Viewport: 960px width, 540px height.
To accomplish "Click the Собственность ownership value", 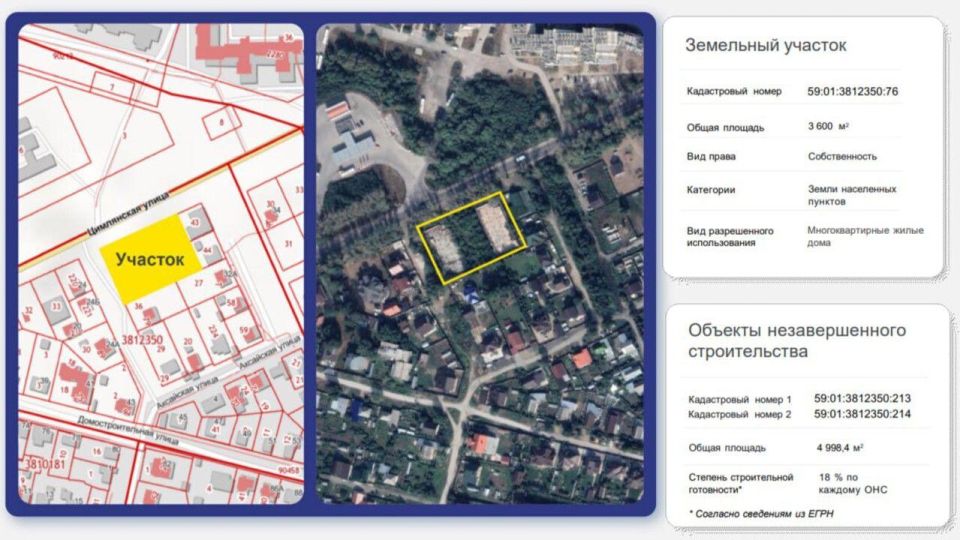I will coord(842,156).
